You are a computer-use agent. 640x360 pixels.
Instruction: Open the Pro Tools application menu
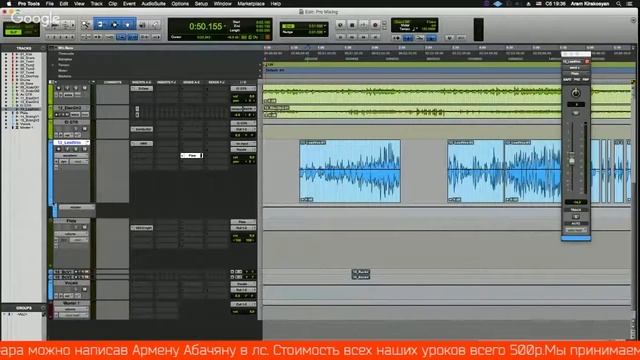(29, 4)
